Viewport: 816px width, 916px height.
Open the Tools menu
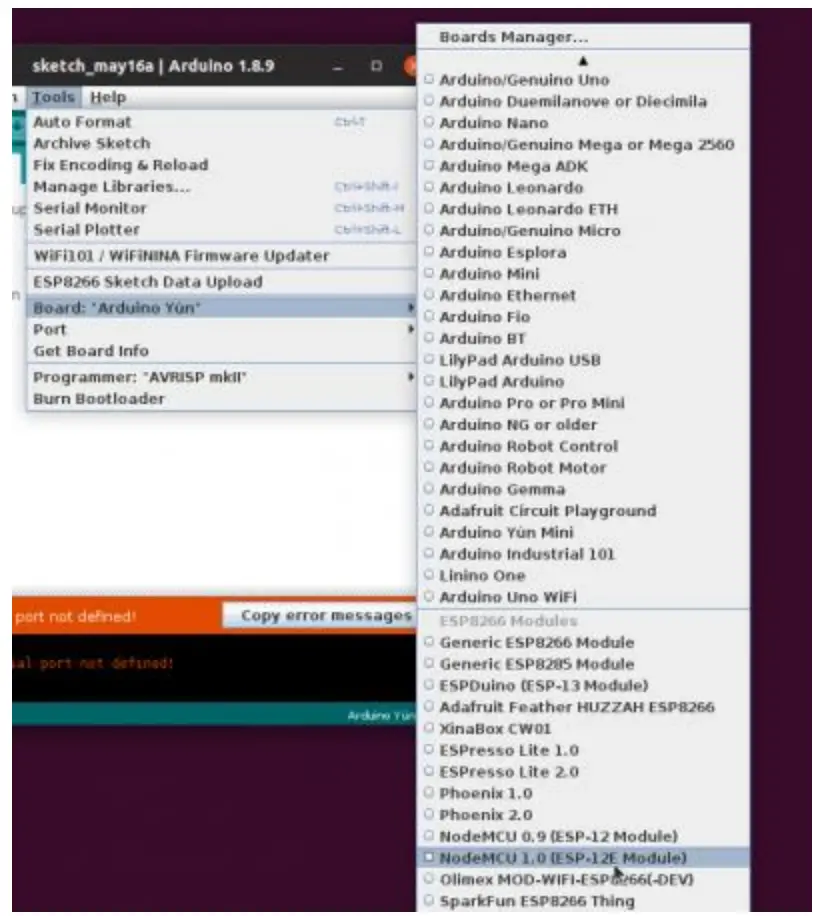53,98
